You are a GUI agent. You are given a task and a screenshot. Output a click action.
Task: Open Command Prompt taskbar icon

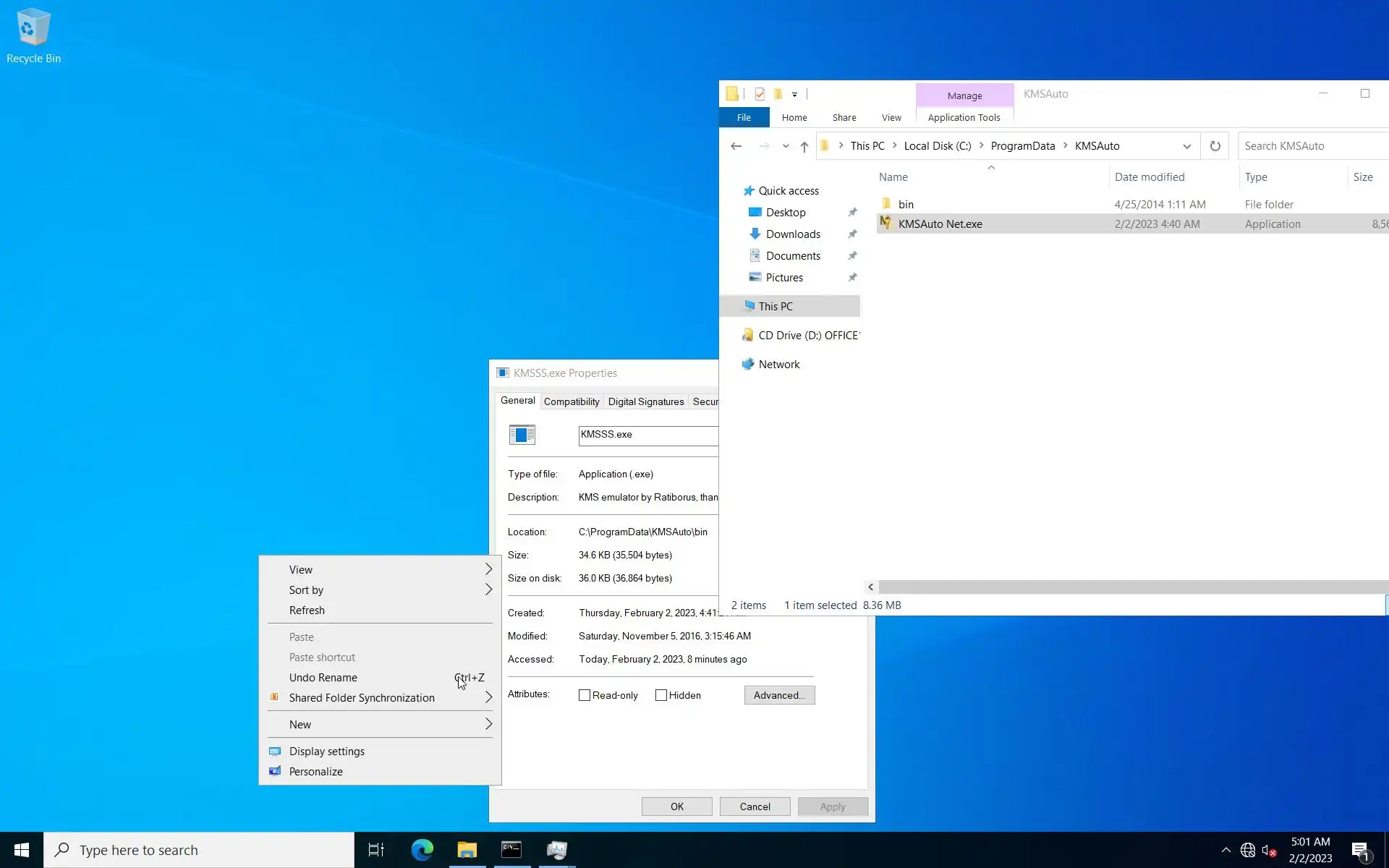[511, 850]
